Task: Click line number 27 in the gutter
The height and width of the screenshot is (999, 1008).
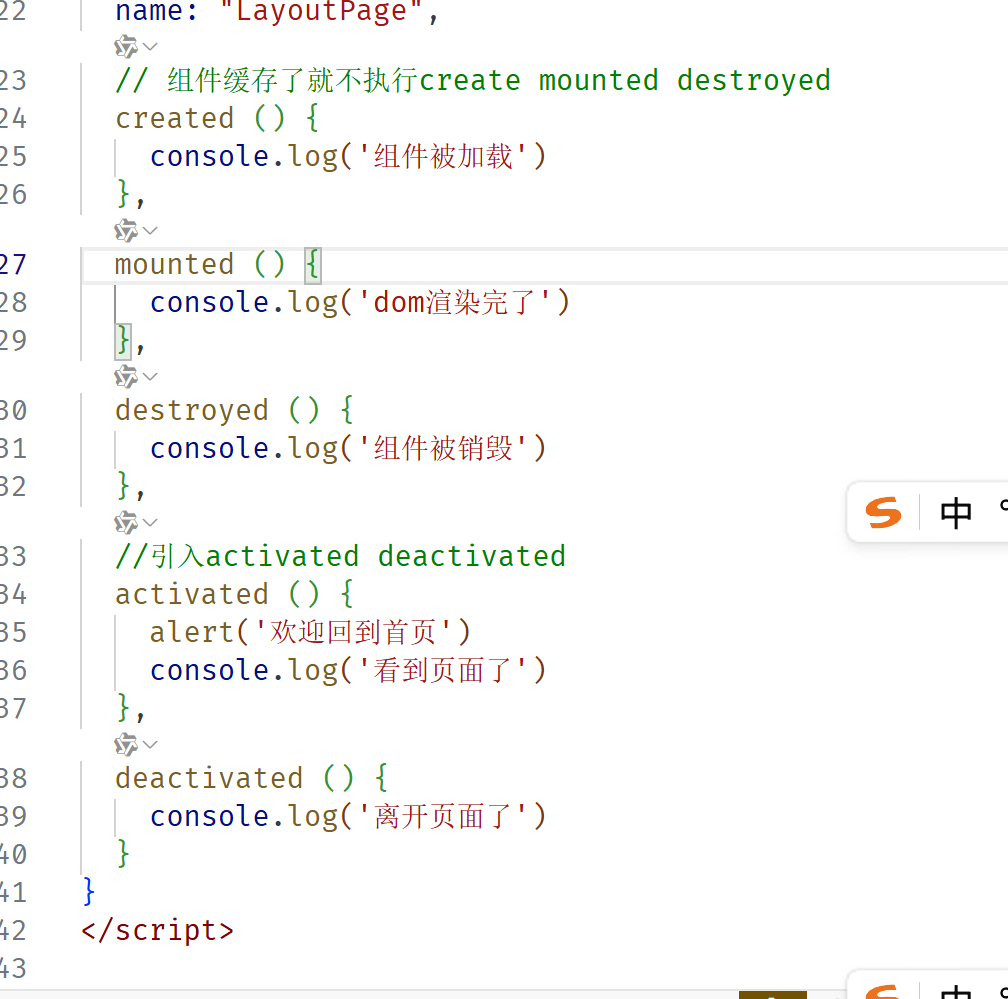Action: 13,264
